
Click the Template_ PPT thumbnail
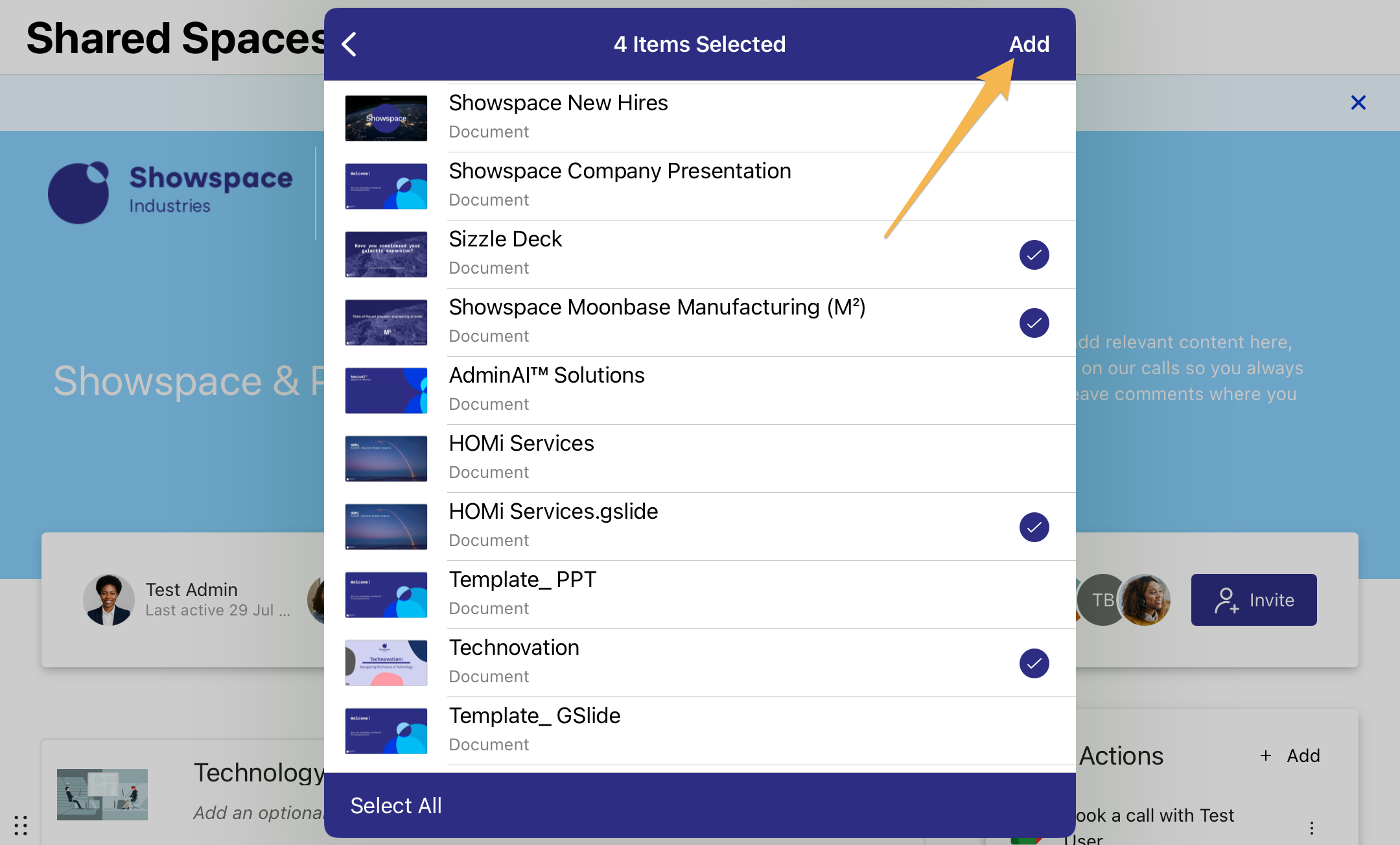point(386,595)
